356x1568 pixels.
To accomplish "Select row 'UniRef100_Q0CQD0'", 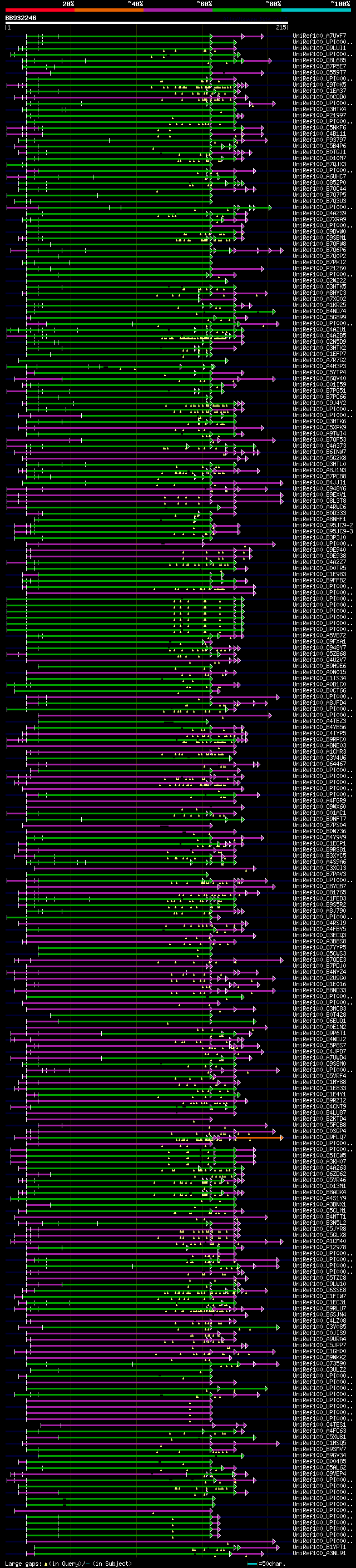I will point(319,97).
